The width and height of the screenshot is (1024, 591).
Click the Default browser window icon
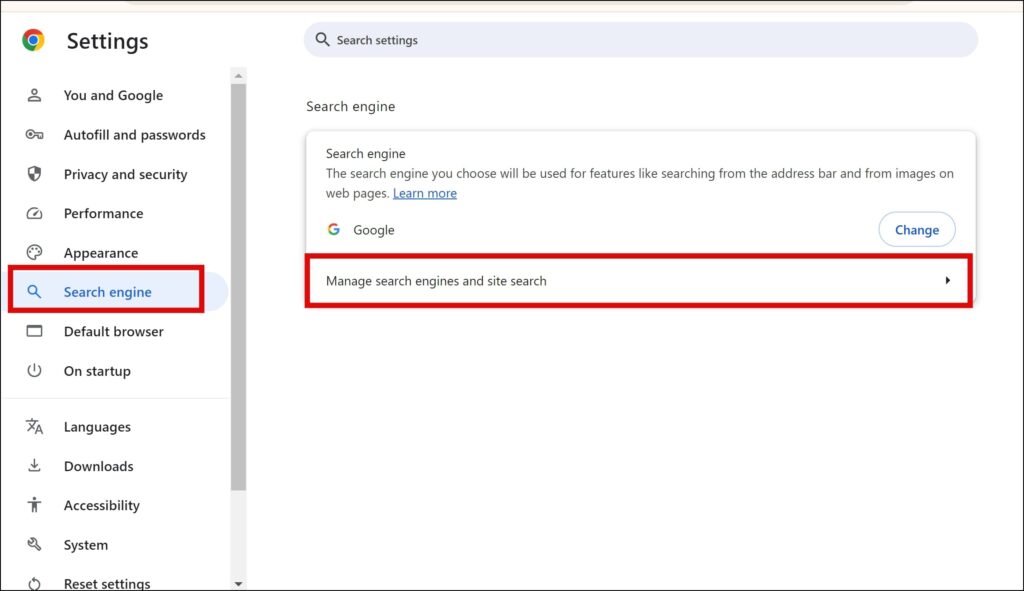click(x=34, y=331)
